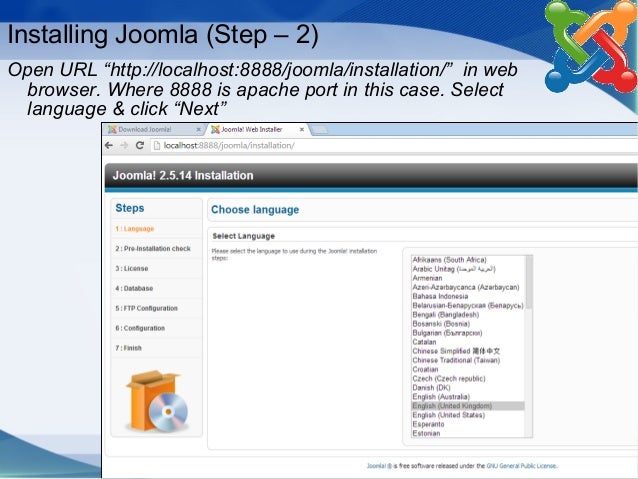Screen dimensions: 638x479
Task: Select step 2 : Pre-Installation check
Action: 153,249
